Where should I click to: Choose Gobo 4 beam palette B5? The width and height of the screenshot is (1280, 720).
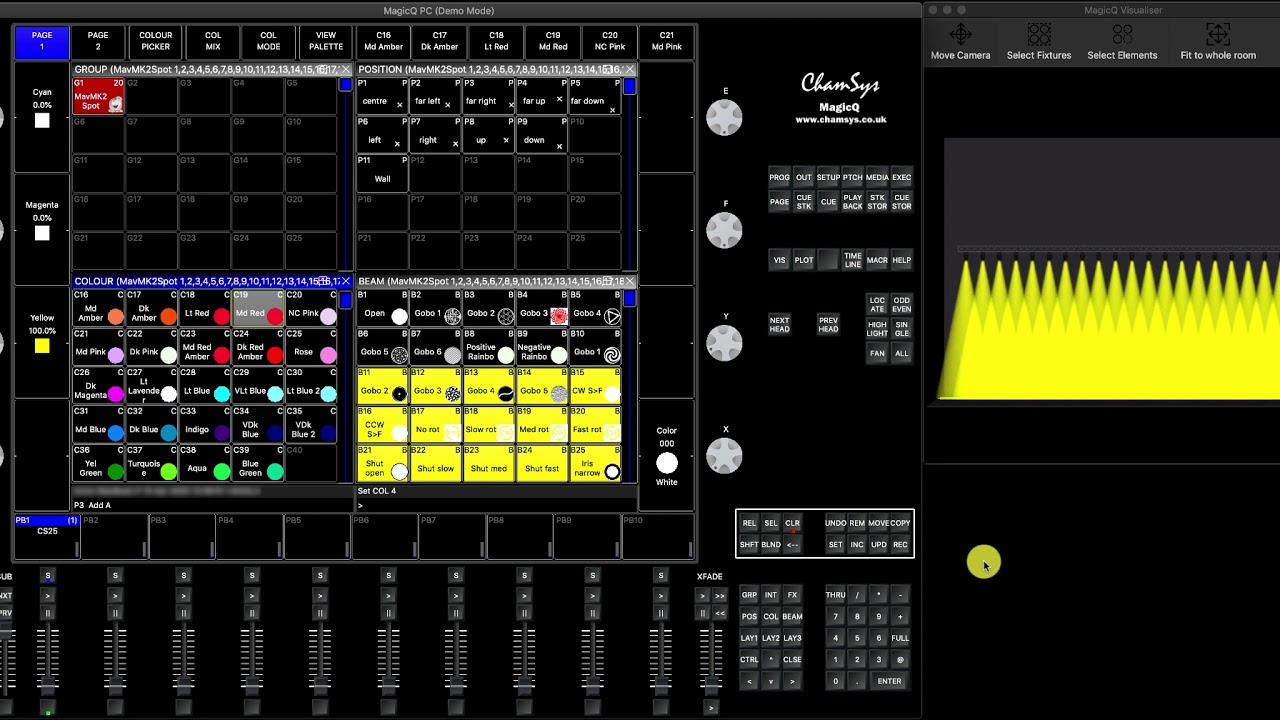(x=595, y=309)
